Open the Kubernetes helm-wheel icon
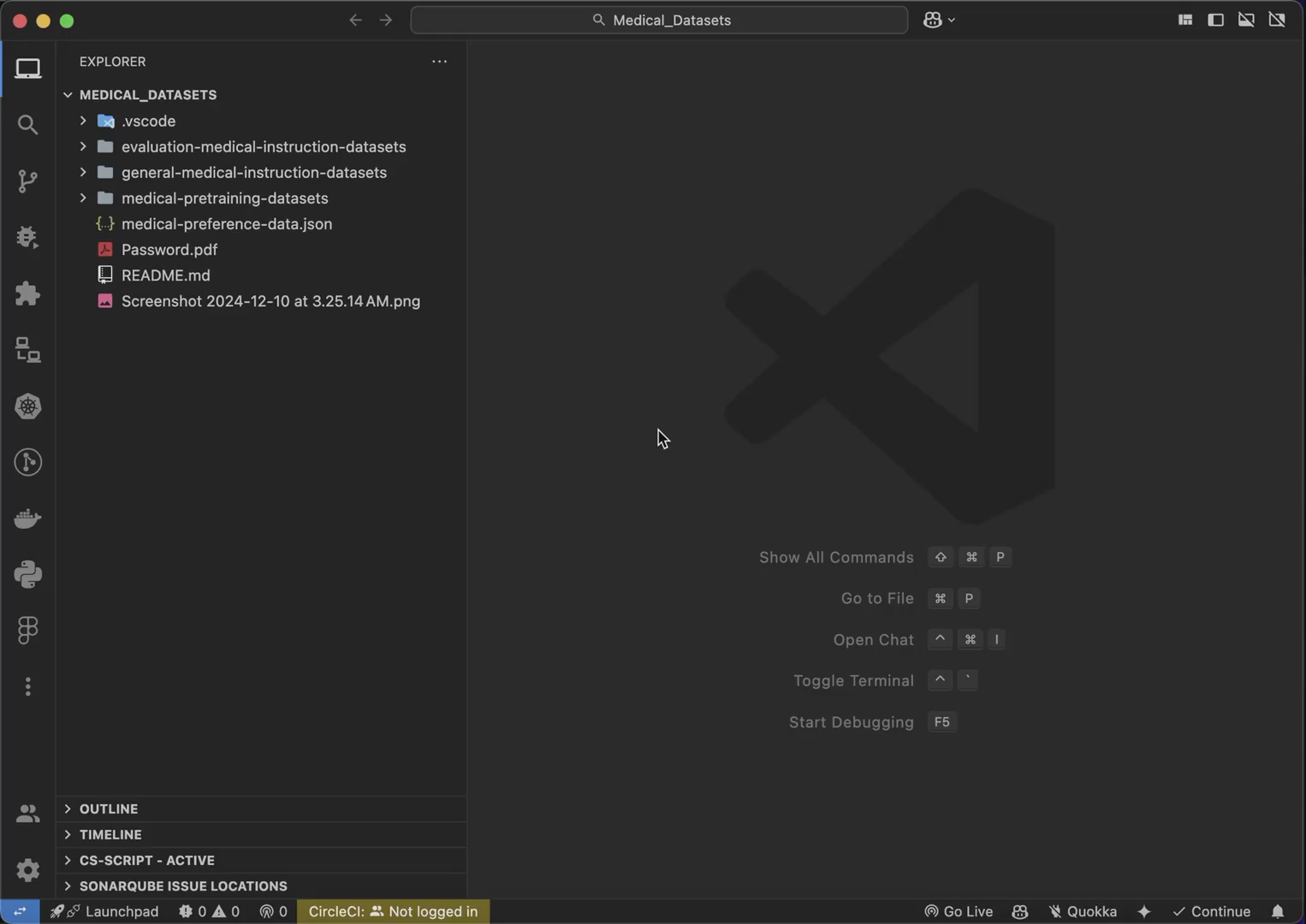The image size is (1306, 924). pyautogui.click(x=27, y=406)
